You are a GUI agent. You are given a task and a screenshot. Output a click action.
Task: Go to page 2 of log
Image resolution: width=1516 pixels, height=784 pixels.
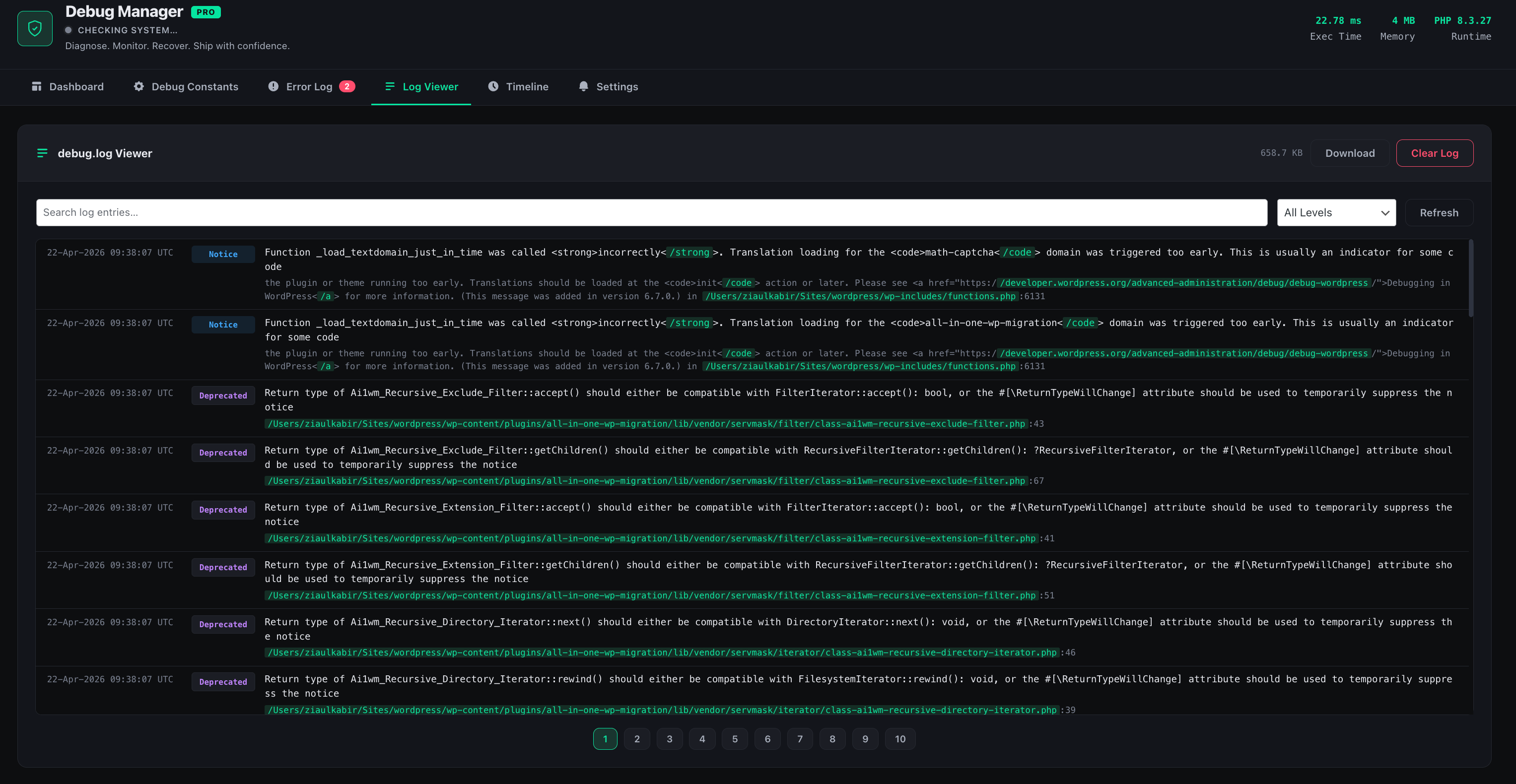point(637,739)
